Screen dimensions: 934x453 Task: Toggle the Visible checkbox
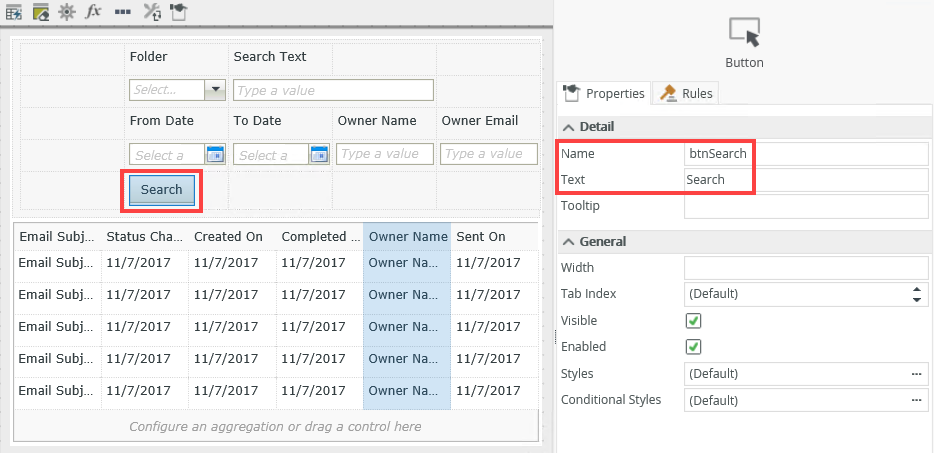point(693,321)
